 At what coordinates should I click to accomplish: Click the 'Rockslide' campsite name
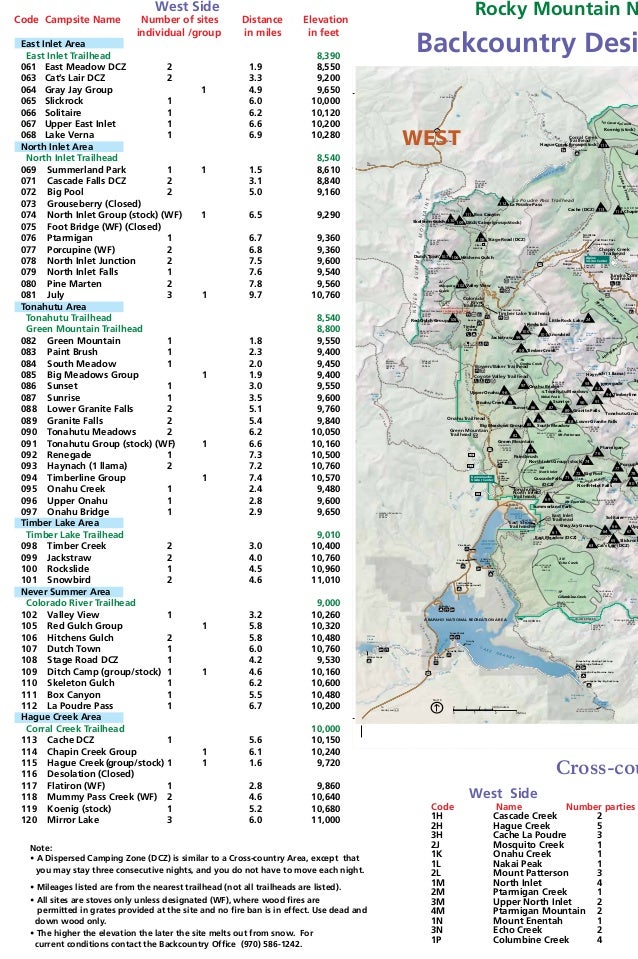[x=68, y=569]
